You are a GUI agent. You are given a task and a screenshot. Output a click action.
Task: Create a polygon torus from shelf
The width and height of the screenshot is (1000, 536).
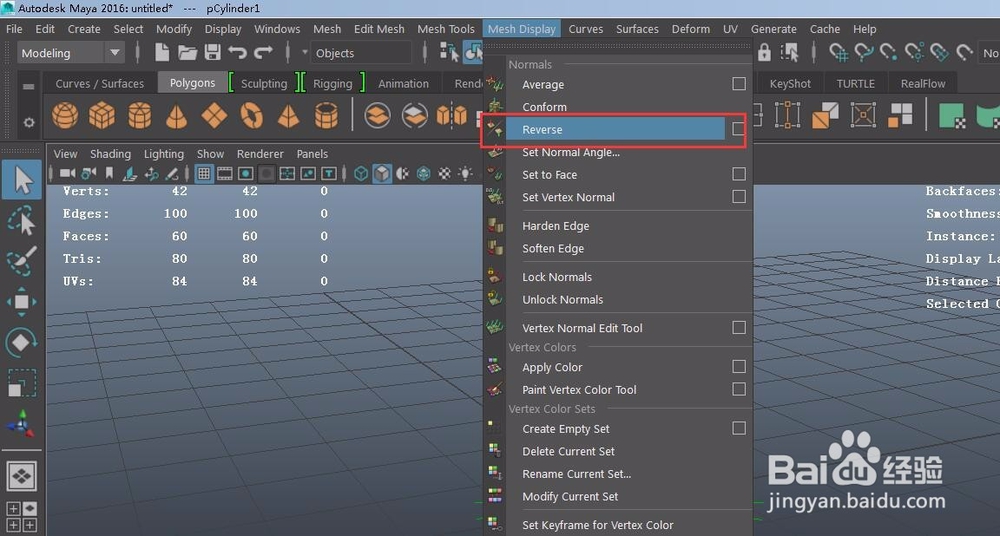pos(251,116)
